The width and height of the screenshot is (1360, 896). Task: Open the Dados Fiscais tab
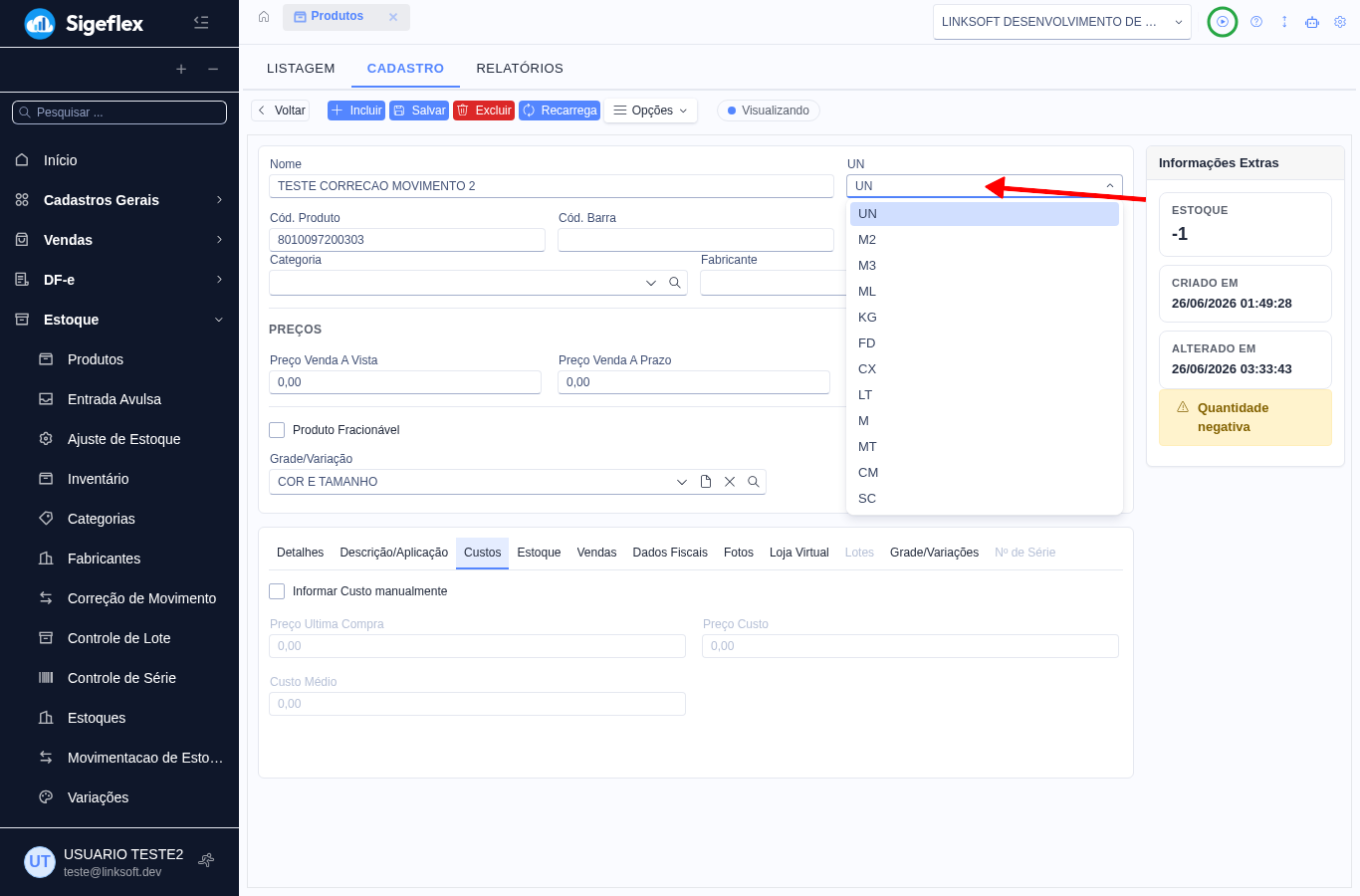point(670,553)
